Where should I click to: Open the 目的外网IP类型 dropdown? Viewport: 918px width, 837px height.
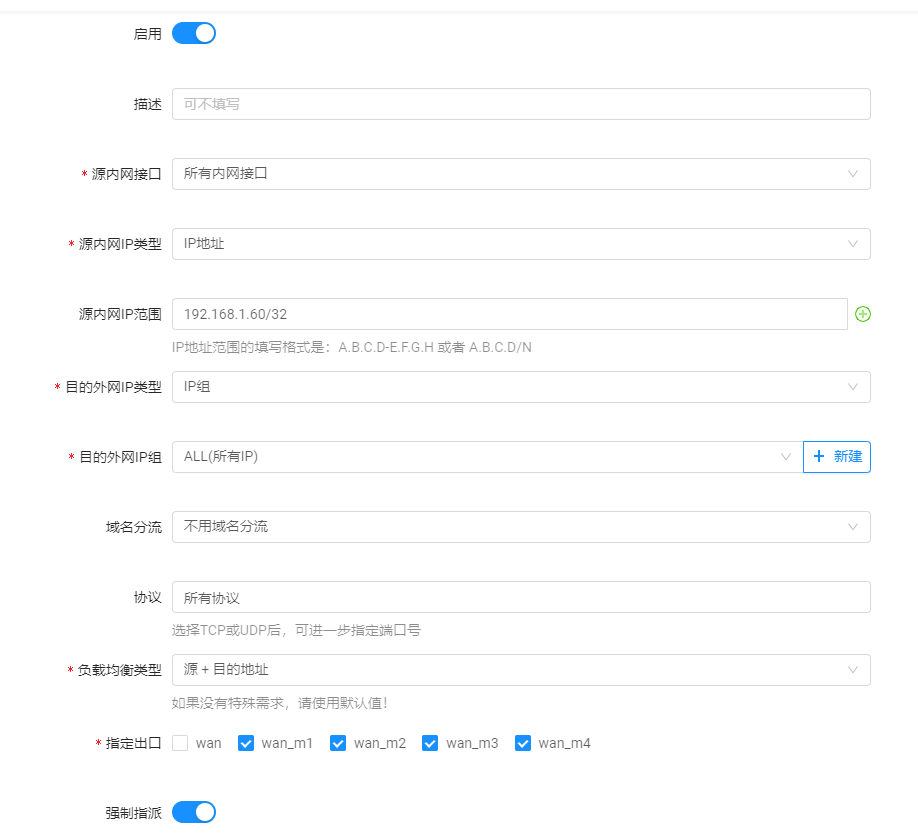click(x=521, y=387)
